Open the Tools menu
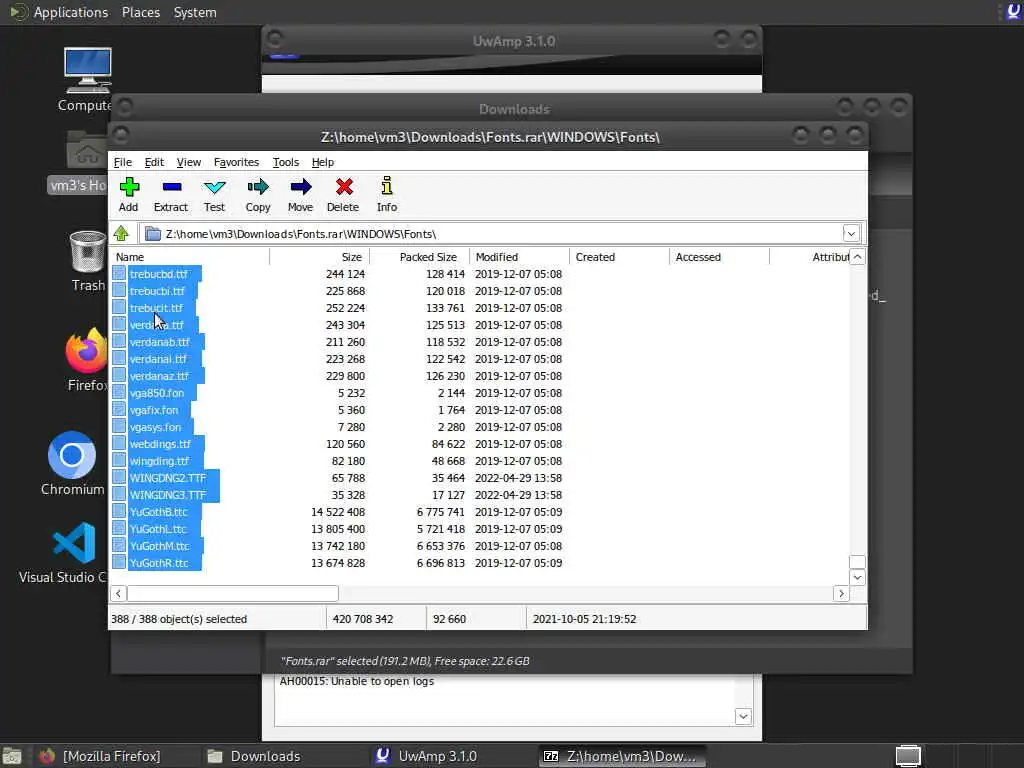Viewport: 1024px width, 768px height. click(285, 162)
